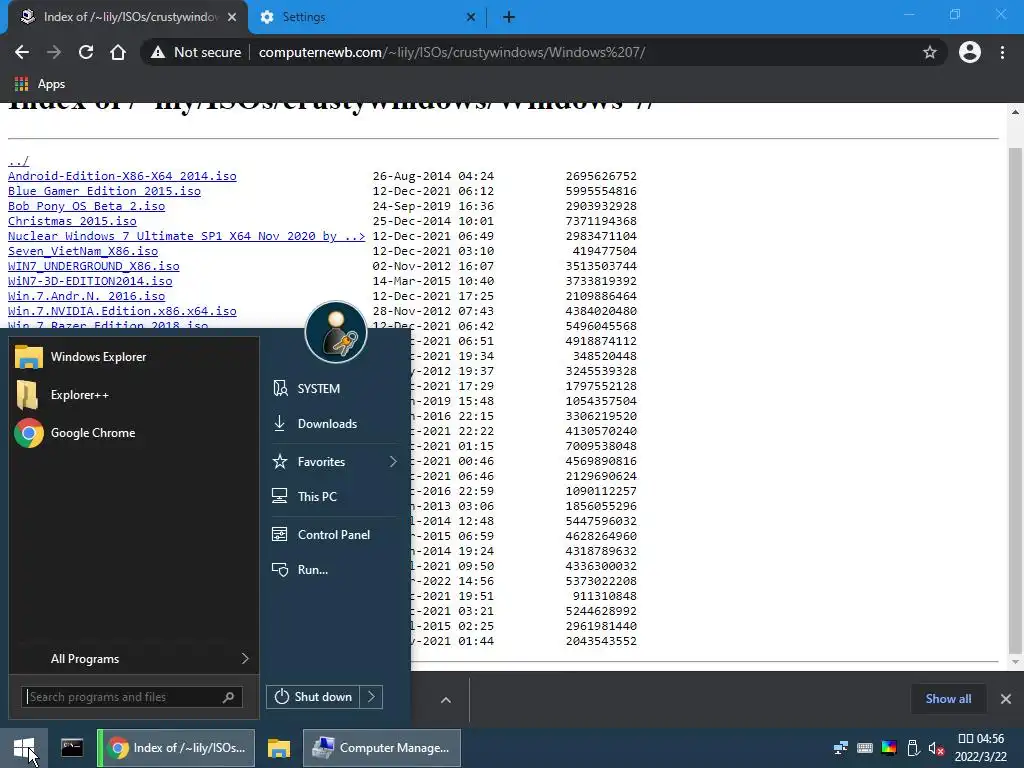Click the Windows Start button
This screenshot has width=1024, height=768.
coord(24,748)
